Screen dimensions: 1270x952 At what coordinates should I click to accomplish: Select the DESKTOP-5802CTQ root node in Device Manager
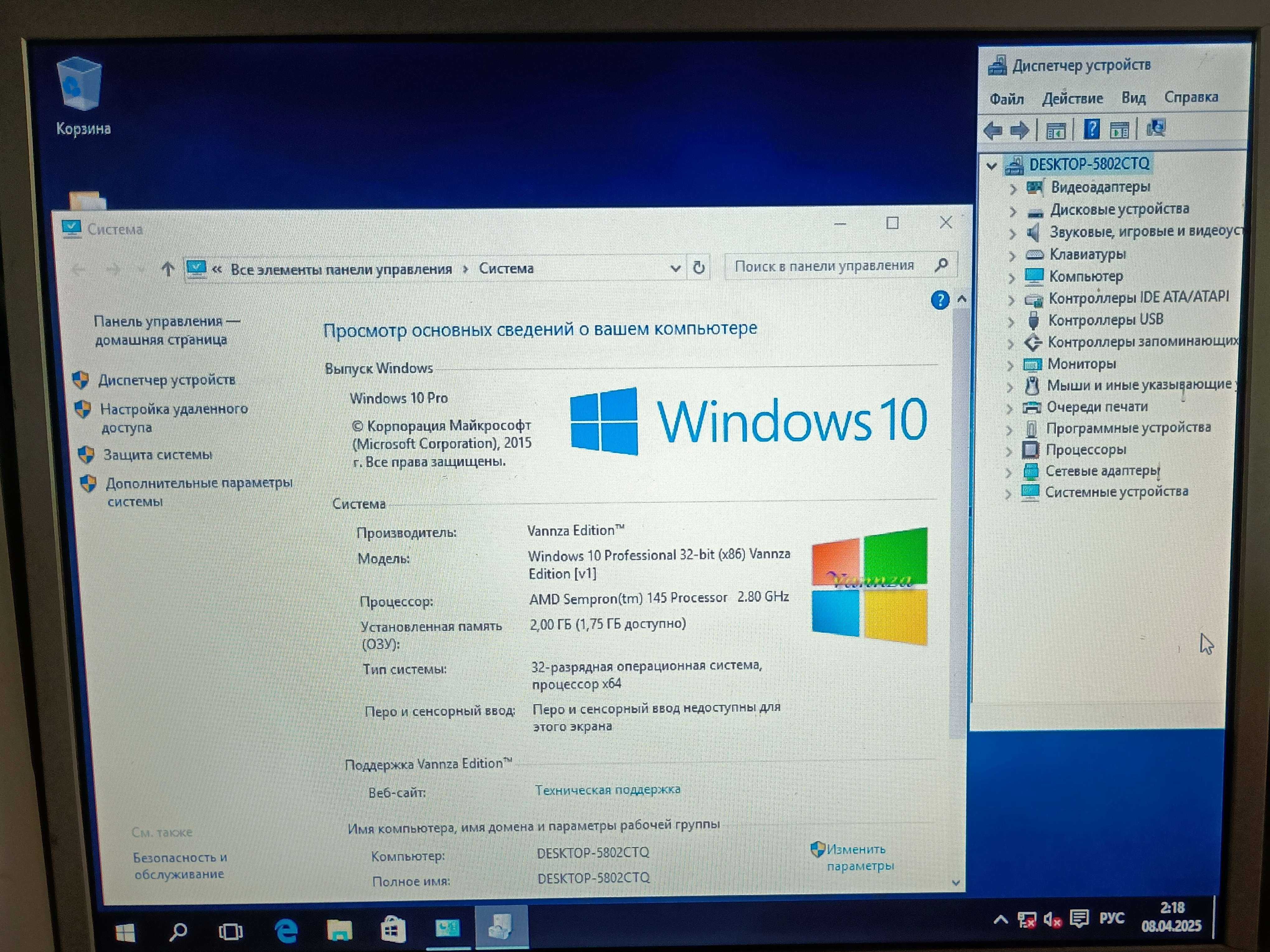click(1089, 164)
